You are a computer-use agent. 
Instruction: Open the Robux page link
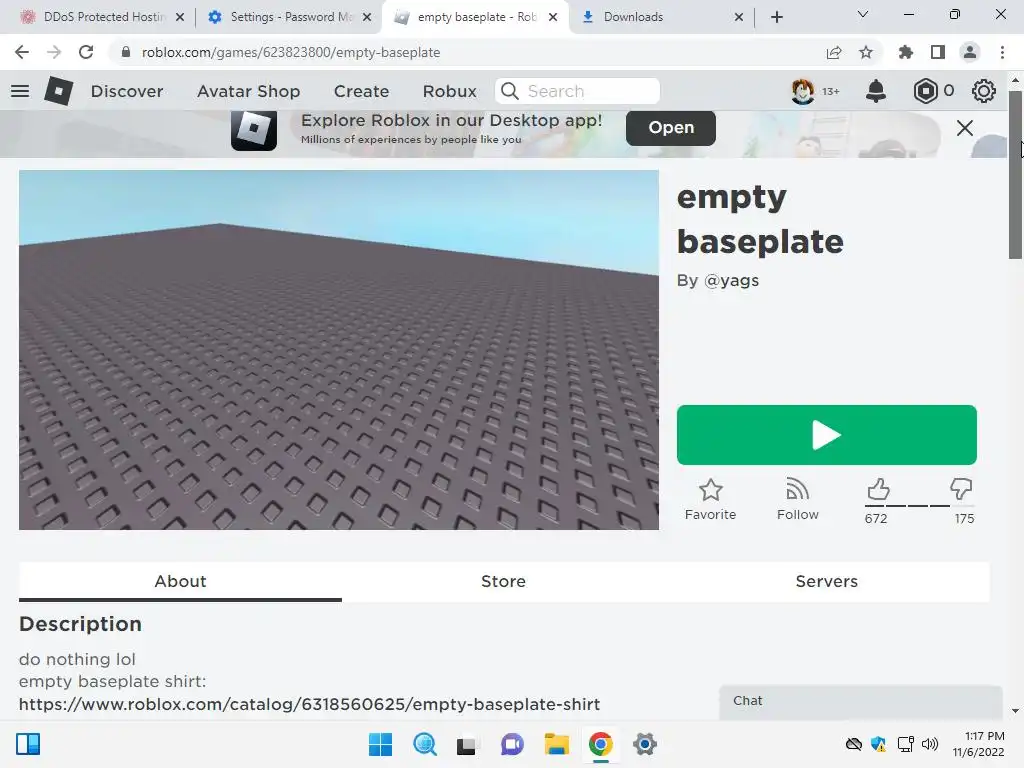pos(449,91)
